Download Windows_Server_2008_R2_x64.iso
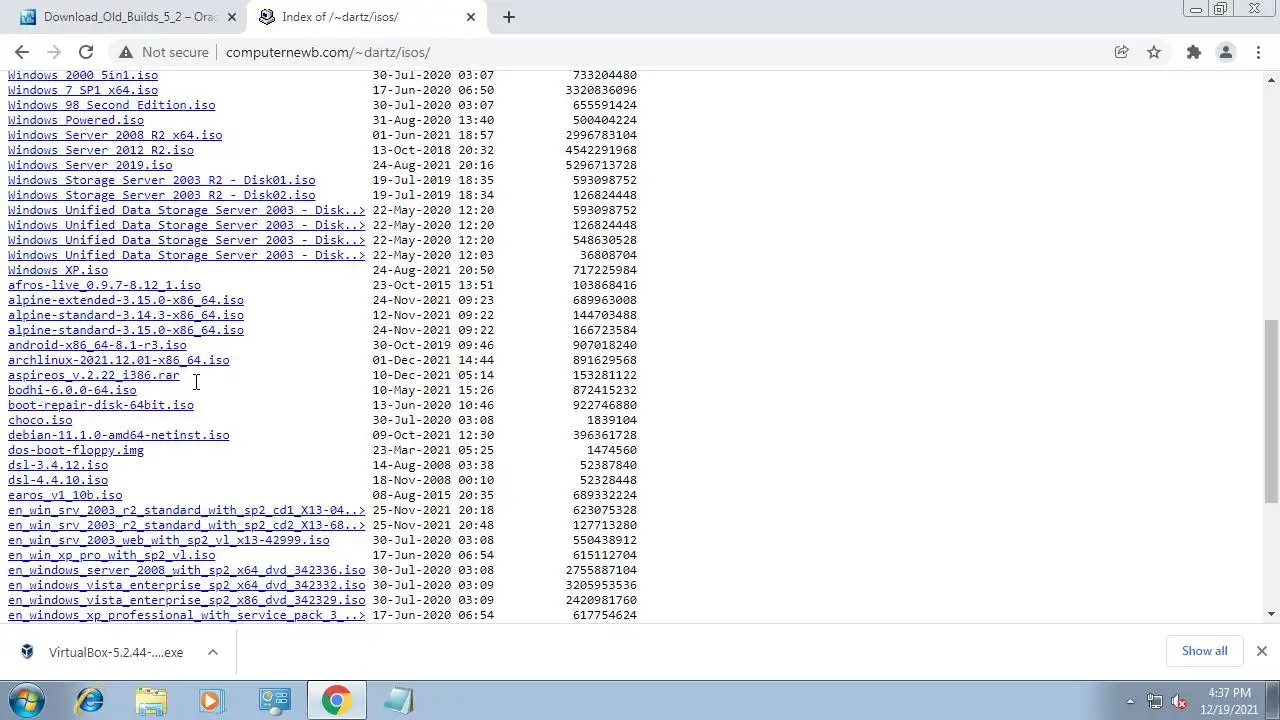 (115, 135)
